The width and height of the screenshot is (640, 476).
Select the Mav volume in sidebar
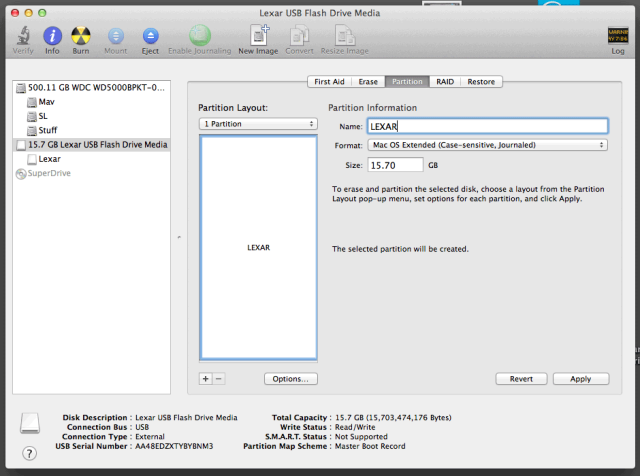tap(91, 102)
